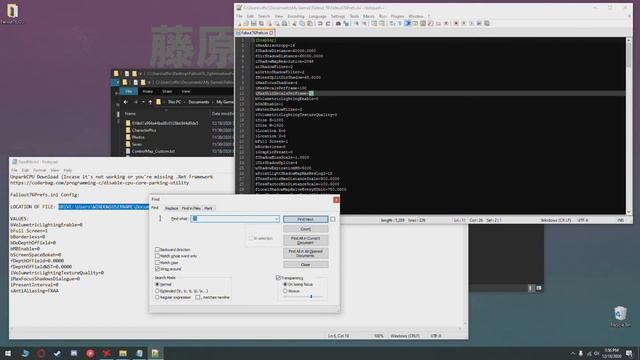
Task: Open the Recycle Bin desktop icon
Action: 620,316
